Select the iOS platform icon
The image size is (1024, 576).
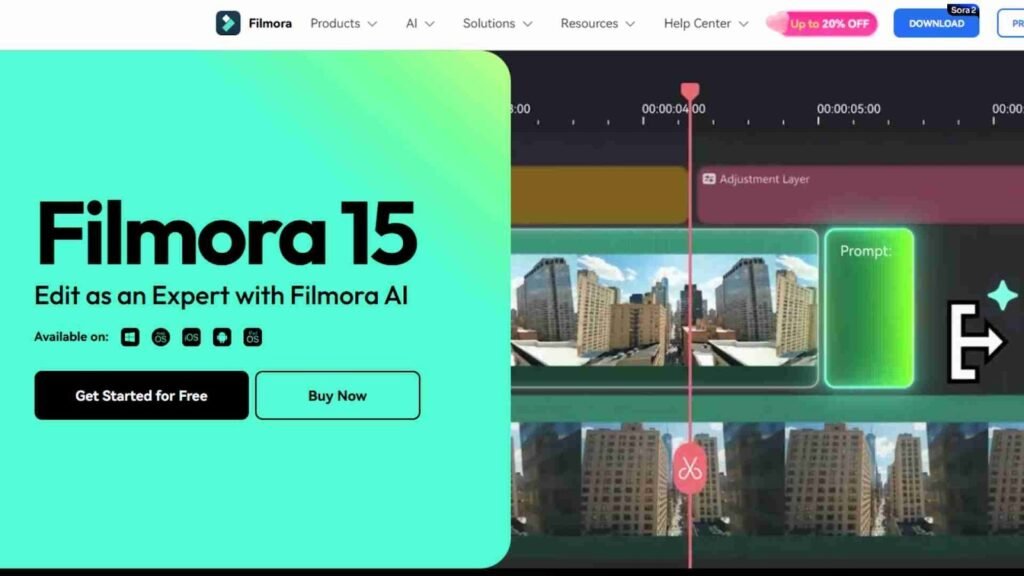[x=191, y=337]
